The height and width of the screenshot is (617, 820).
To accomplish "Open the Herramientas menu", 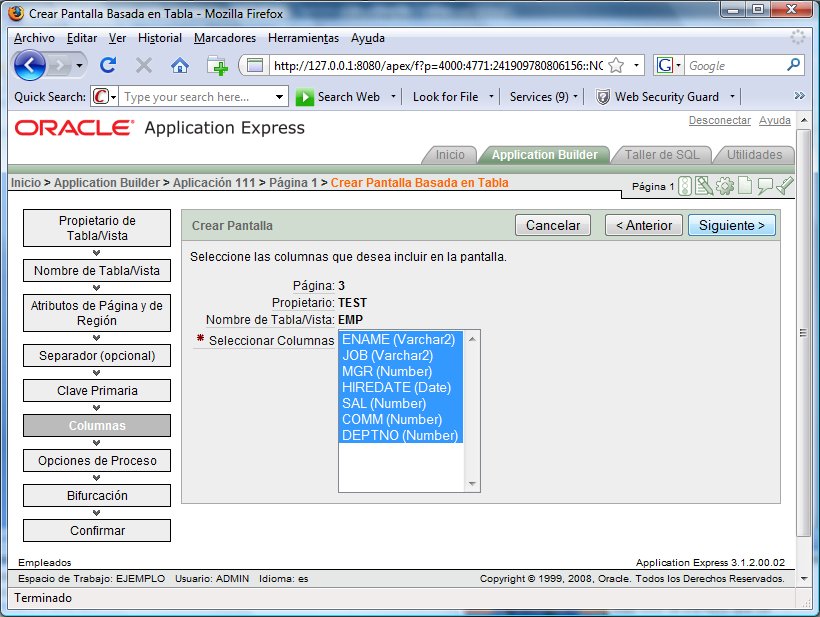I will pyautogui.click(x=303, y=38).
